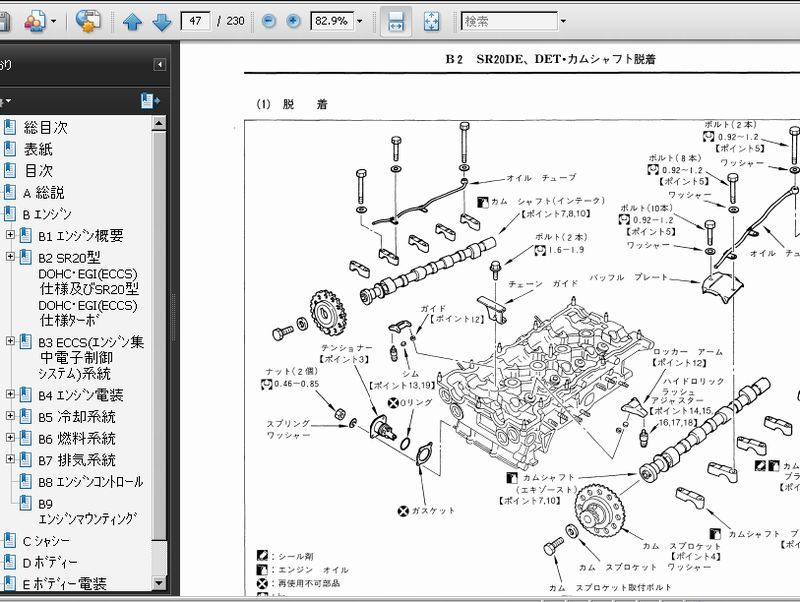
Task: Click the bookmark options icon with blue arrow
Action: pyautogui.click(x=150, y=101)
